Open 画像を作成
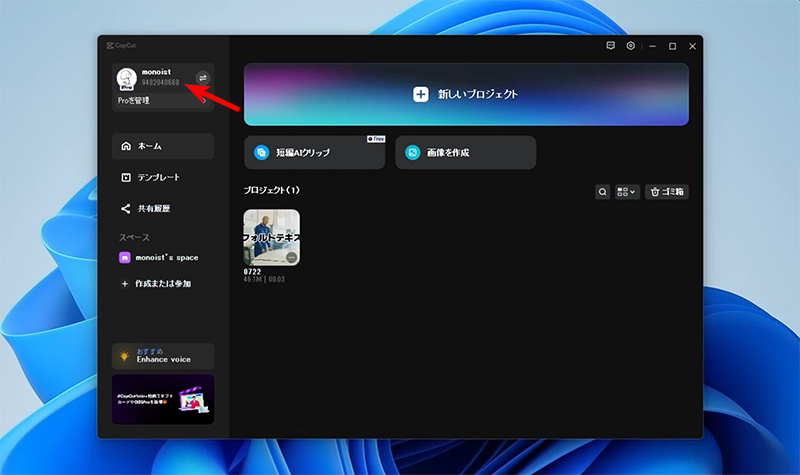Screen dimensions: 800x475 coord(466,153)
